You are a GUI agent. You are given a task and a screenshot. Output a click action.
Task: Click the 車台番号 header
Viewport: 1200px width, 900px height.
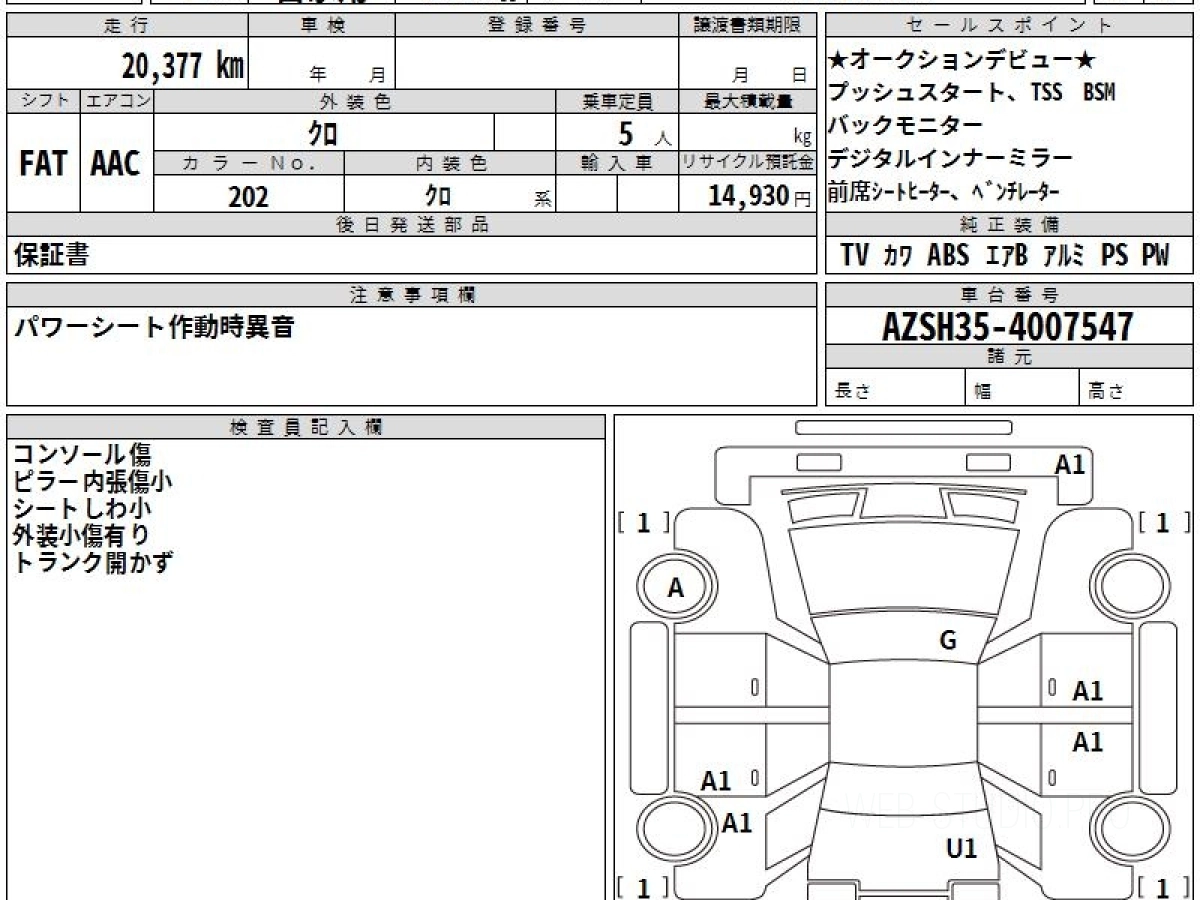coord(1010,294)
